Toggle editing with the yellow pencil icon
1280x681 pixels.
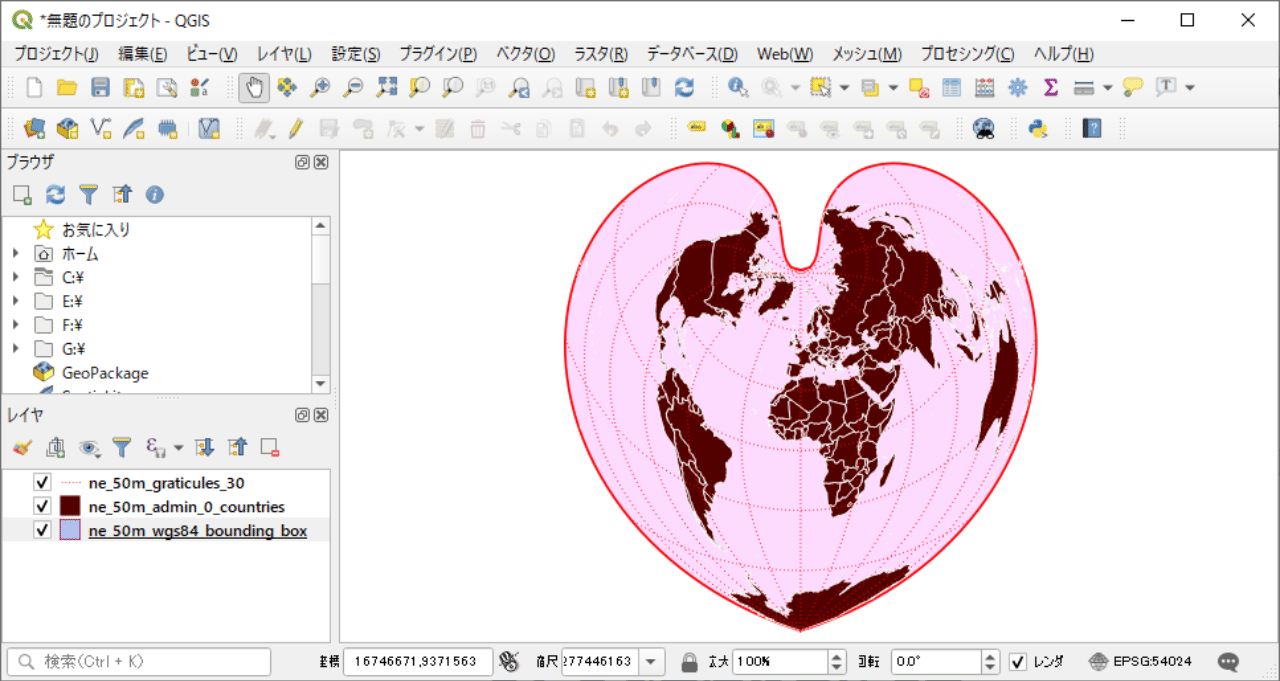tap(296, 128)
